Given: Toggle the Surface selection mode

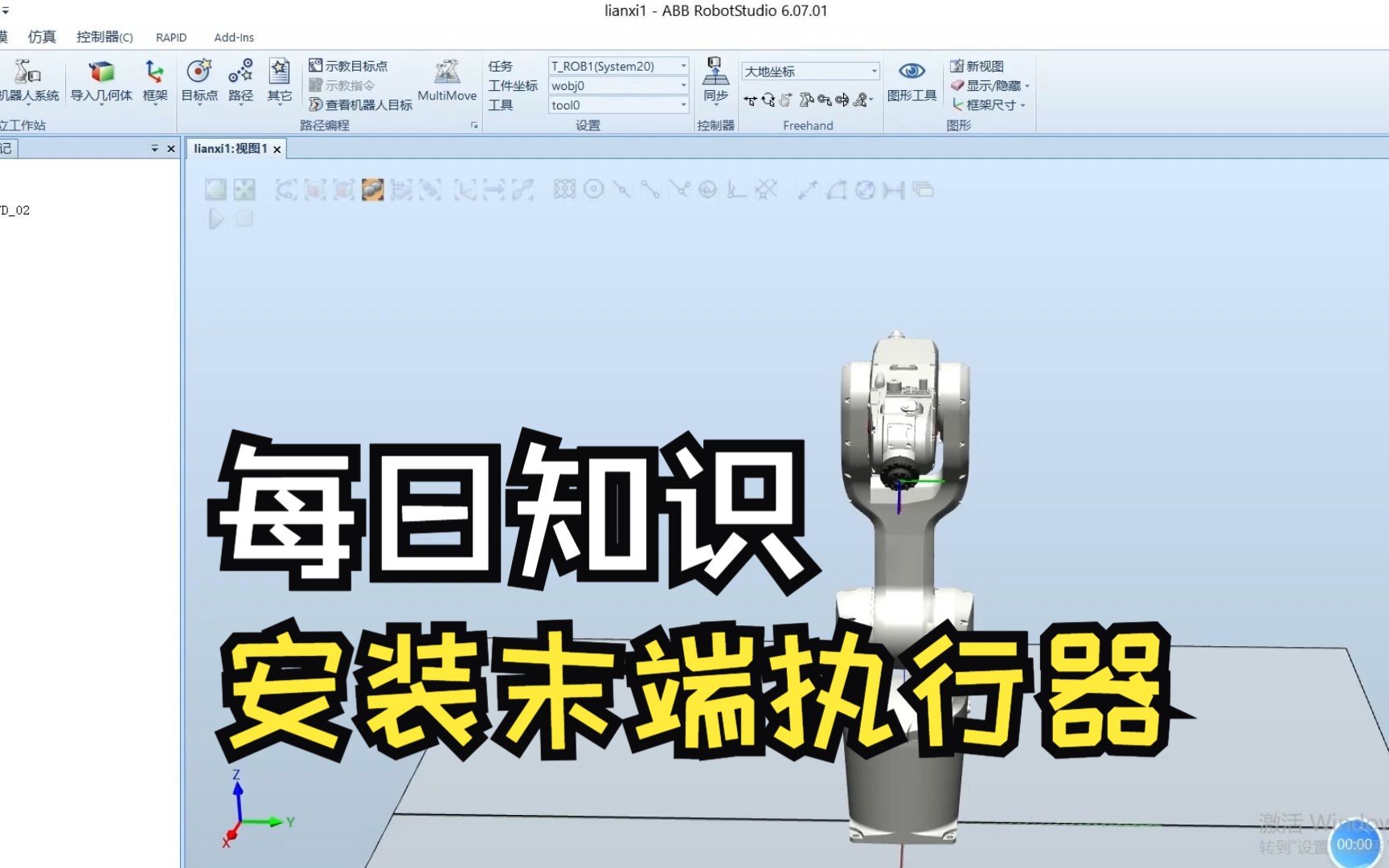Looking at the screenshot, I should tap(314, 190).
